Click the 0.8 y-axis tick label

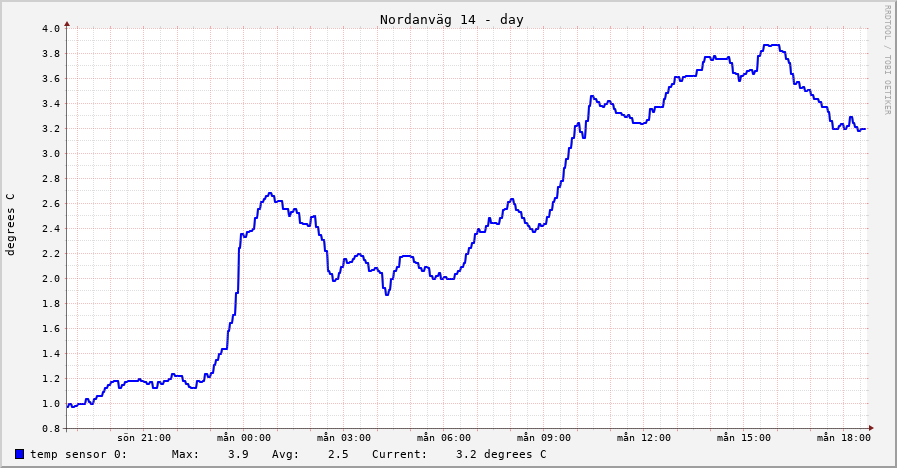(x=51, y=428)
